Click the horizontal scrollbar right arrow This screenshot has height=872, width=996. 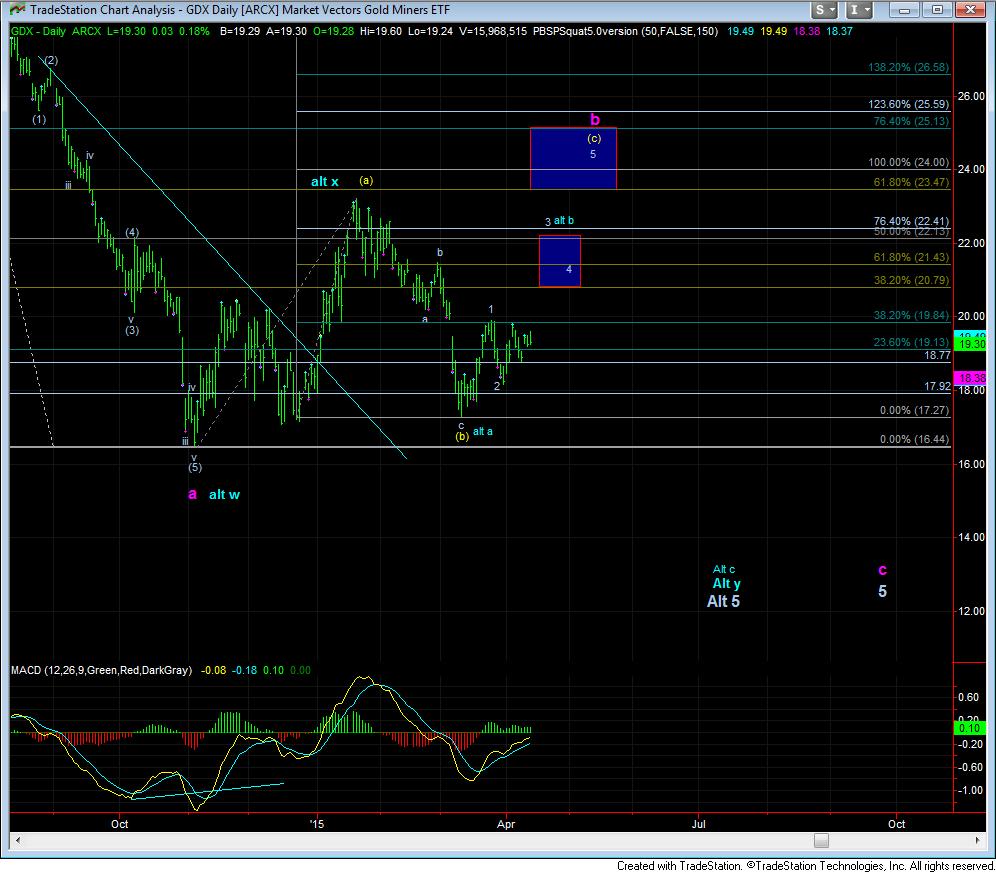coord(978,840)
